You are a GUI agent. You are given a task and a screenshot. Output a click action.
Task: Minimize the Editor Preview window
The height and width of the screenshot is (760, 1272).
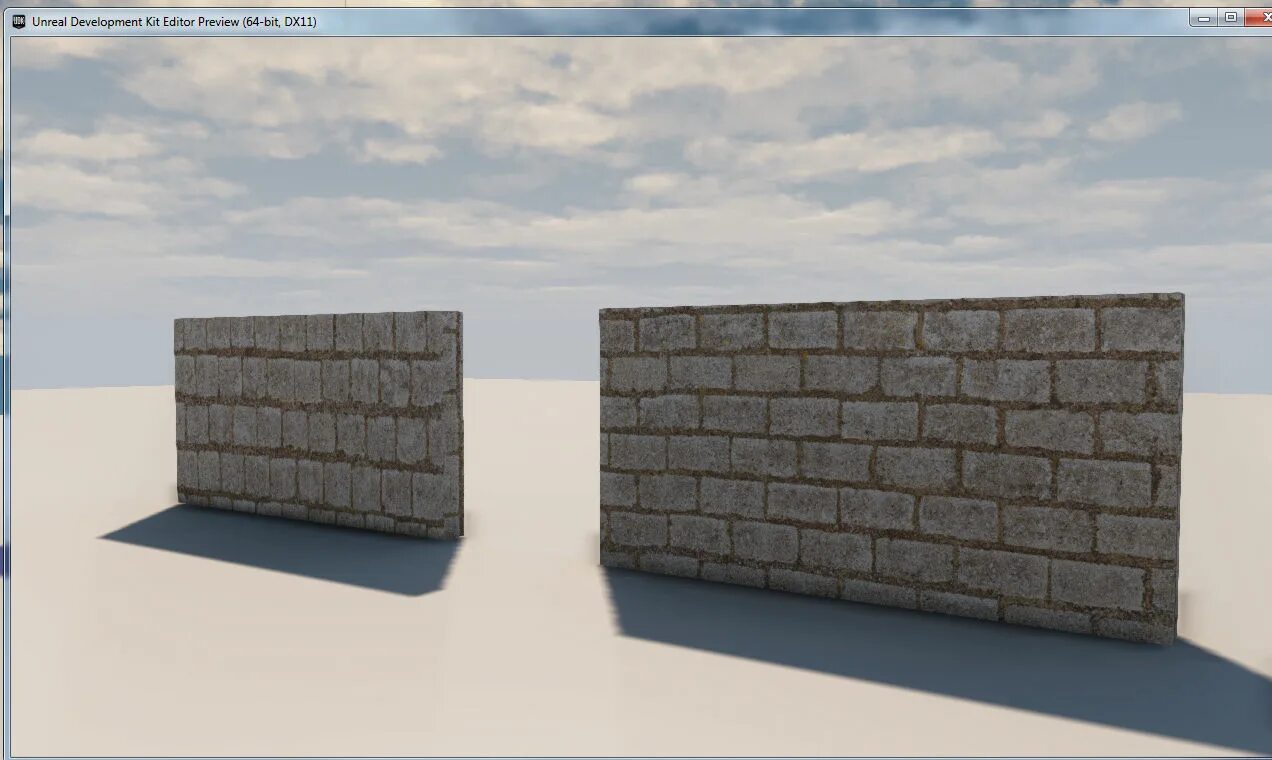click(x=1204, y=17)
